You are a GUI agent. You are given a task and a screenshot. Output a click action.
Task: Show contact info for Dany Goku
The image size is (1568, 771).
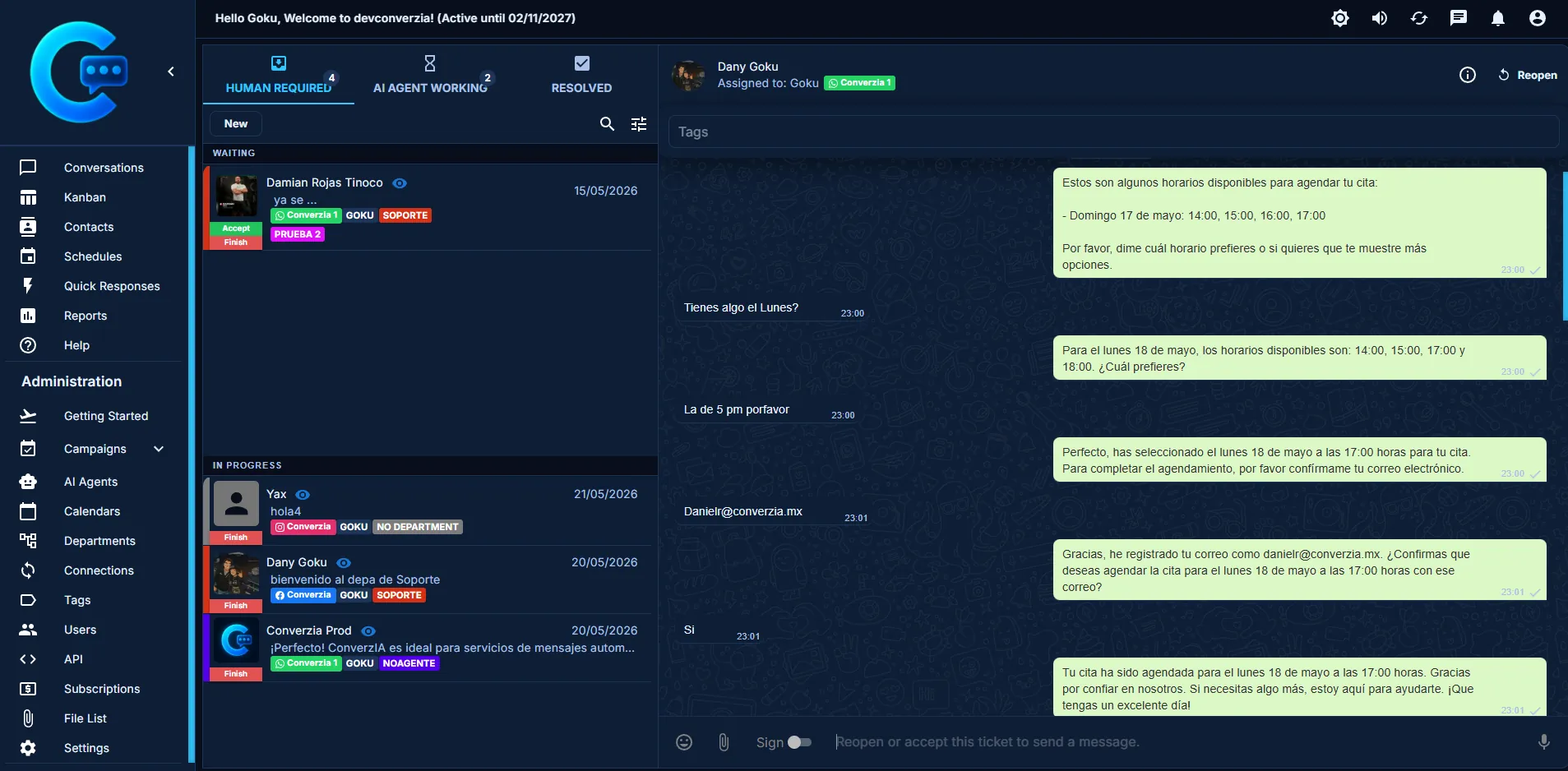[x=1468, y=75]
